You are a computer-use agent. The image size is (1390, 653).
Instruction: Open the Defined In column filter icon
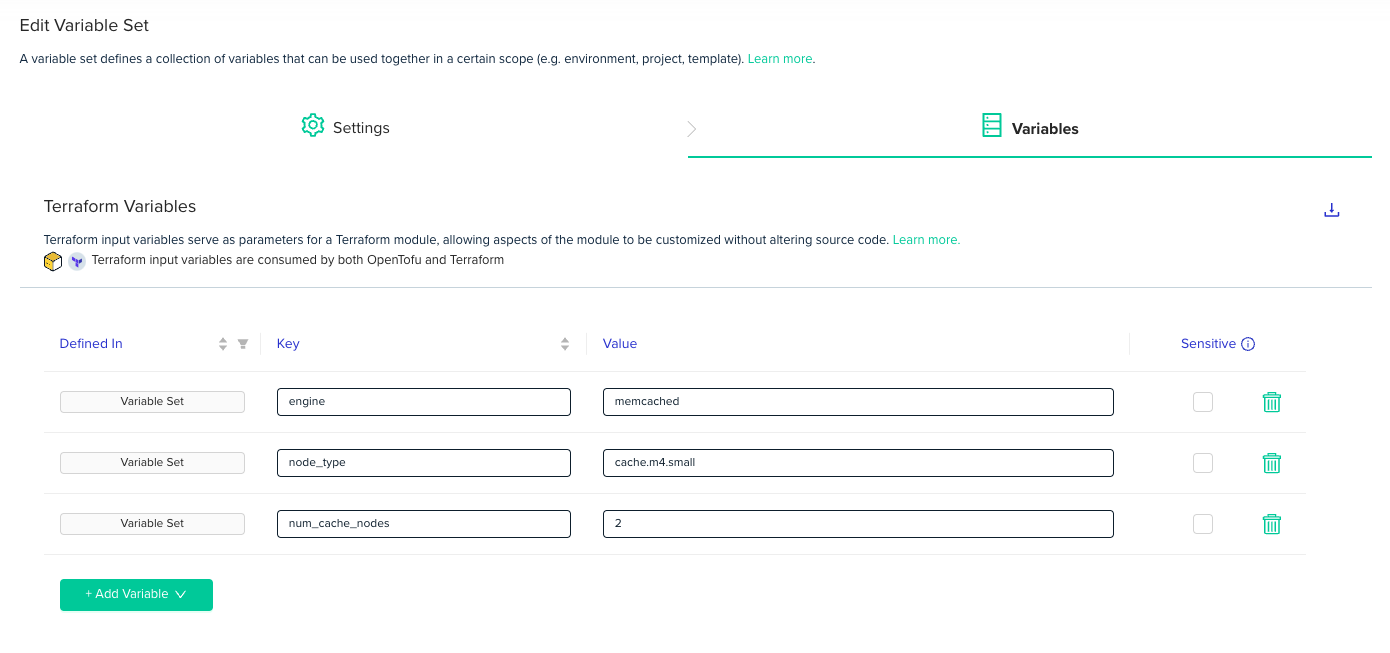243,344
